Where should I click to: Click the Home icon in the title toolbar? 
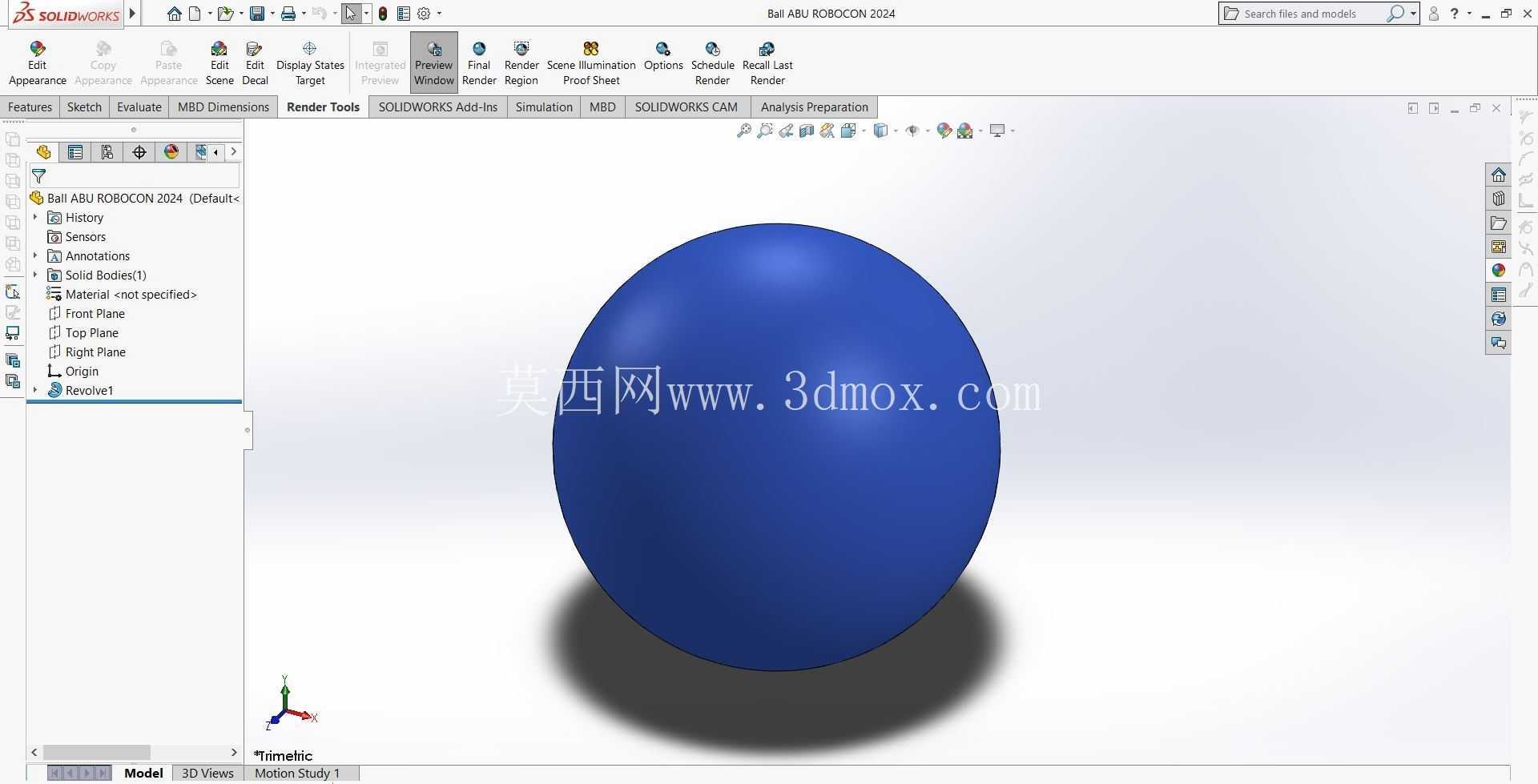click(174, 14)
